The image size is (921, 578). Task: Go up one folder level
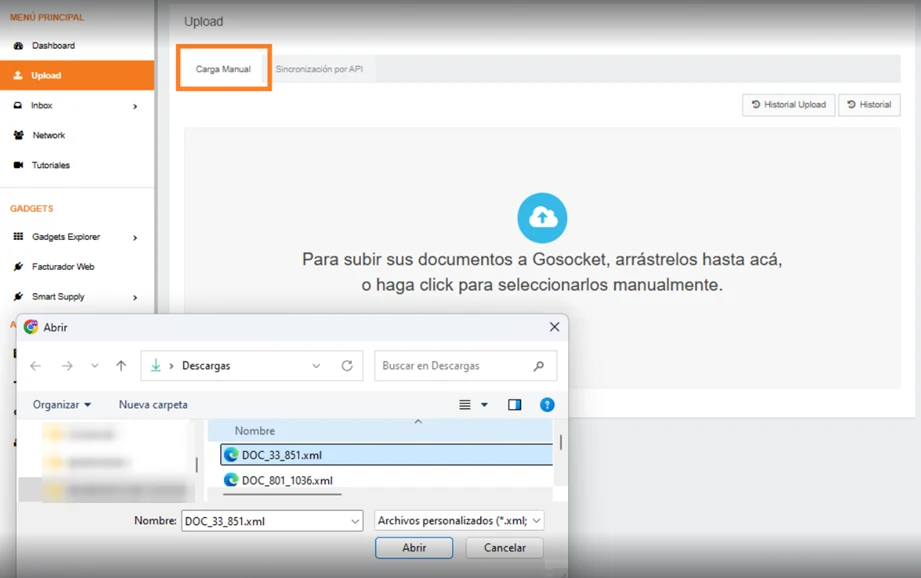click(x=121, y=366)
